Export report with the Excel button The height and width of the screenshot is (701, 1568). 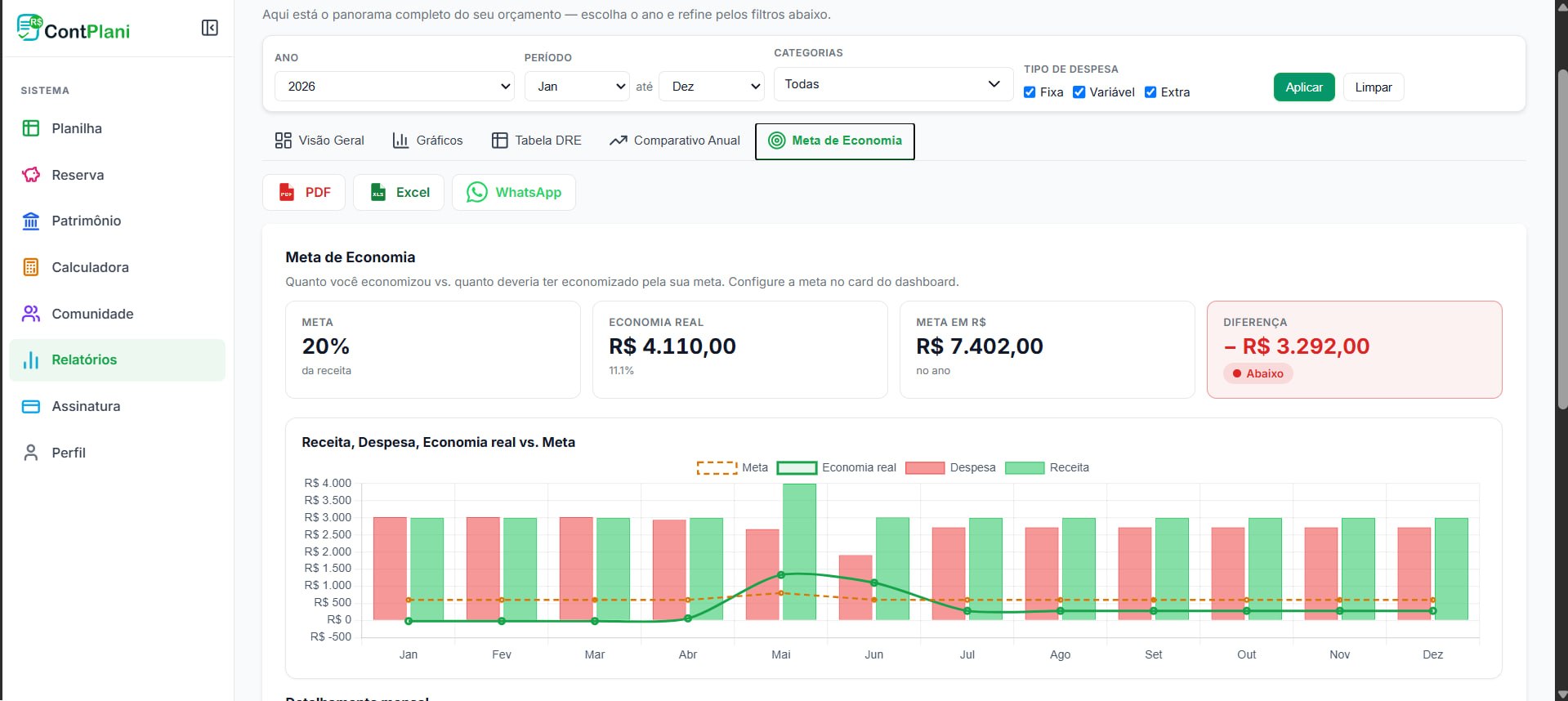click(399, 192)
